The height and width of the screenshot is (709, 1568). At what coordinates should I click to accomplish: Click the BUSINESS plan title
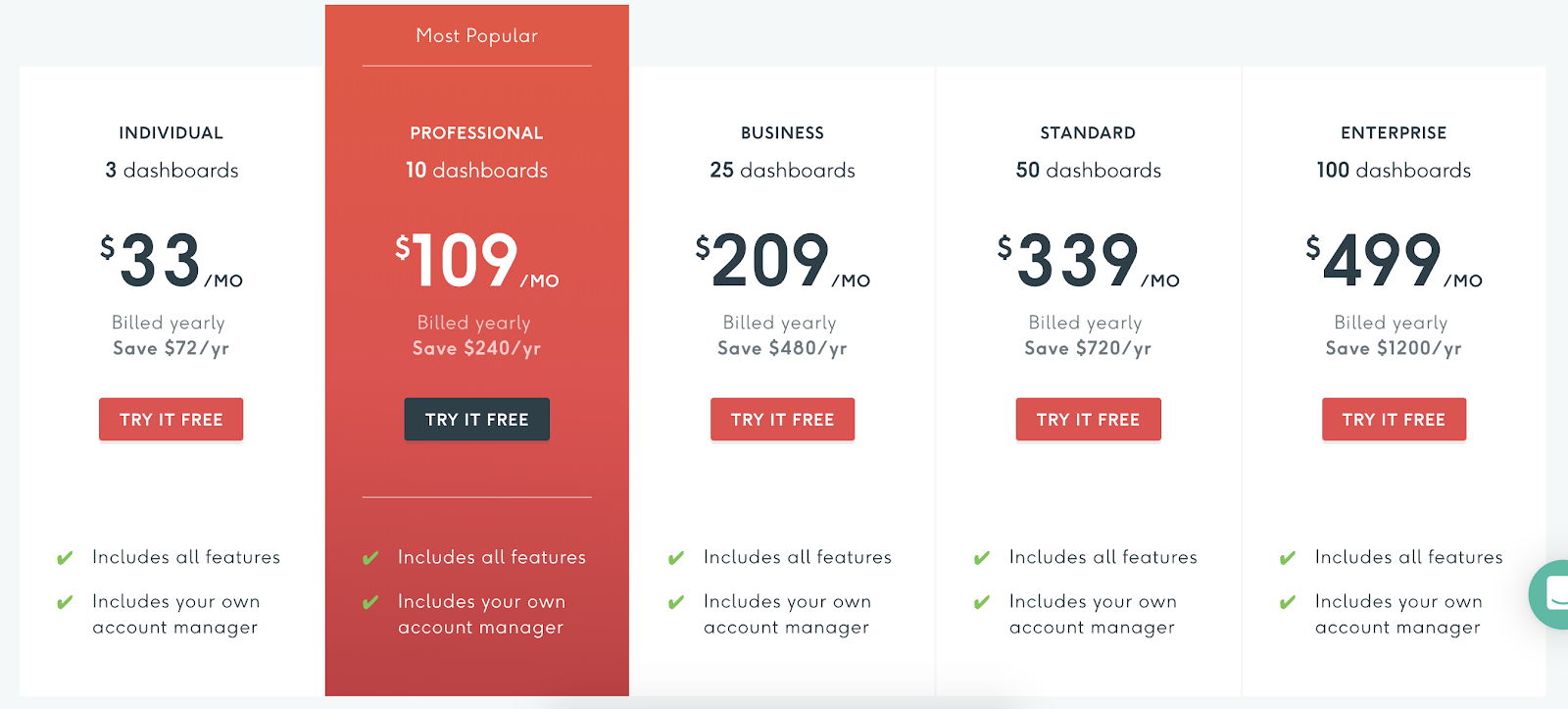click(x=782, y=133)
